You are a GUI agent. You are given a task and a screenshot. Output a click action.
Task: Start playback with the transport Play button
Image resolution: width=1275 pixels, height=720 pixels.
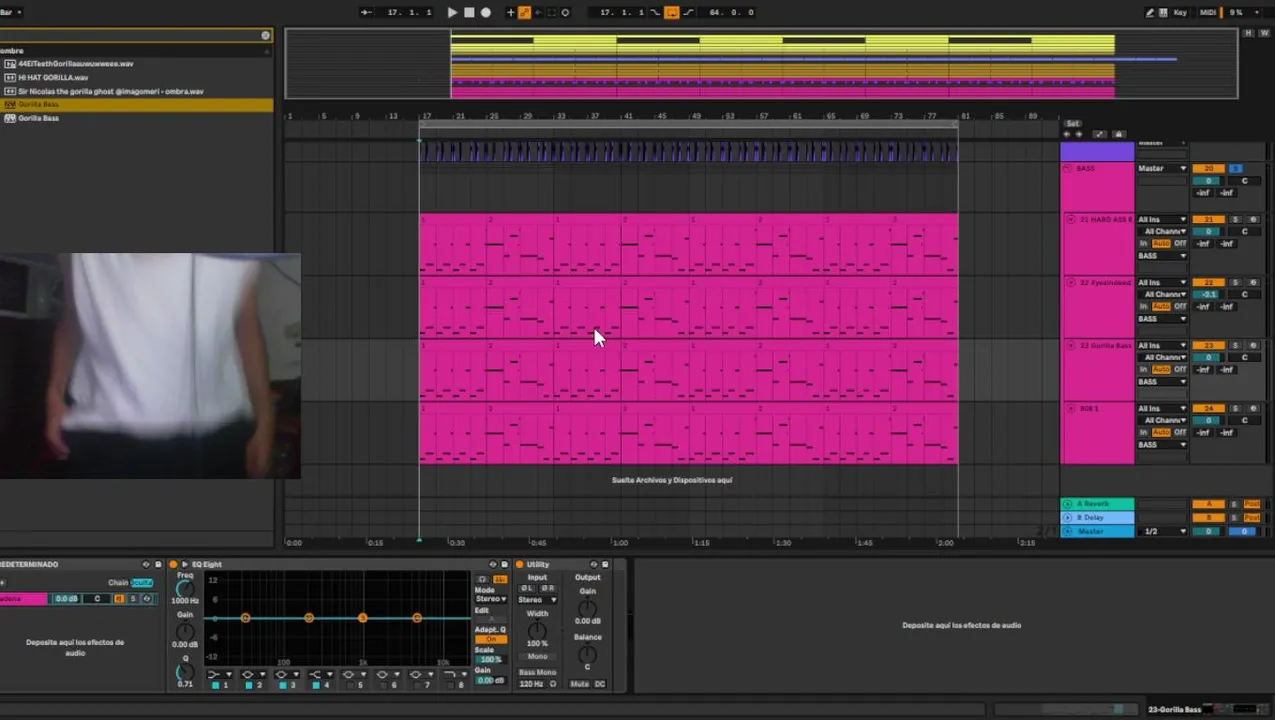(453, 12)
